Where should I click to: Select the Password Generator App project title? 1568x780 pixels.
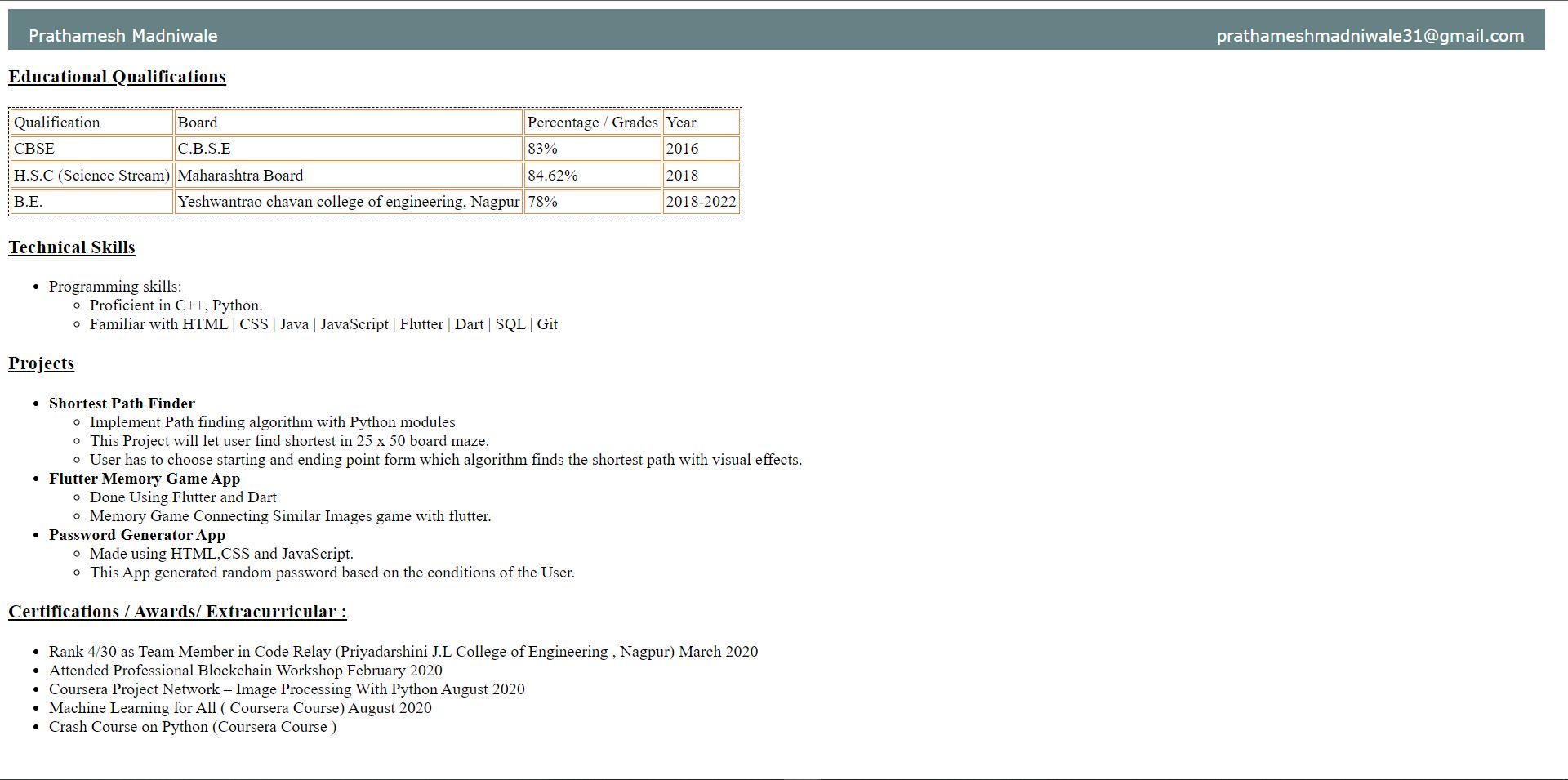click(x=136, y=535)
